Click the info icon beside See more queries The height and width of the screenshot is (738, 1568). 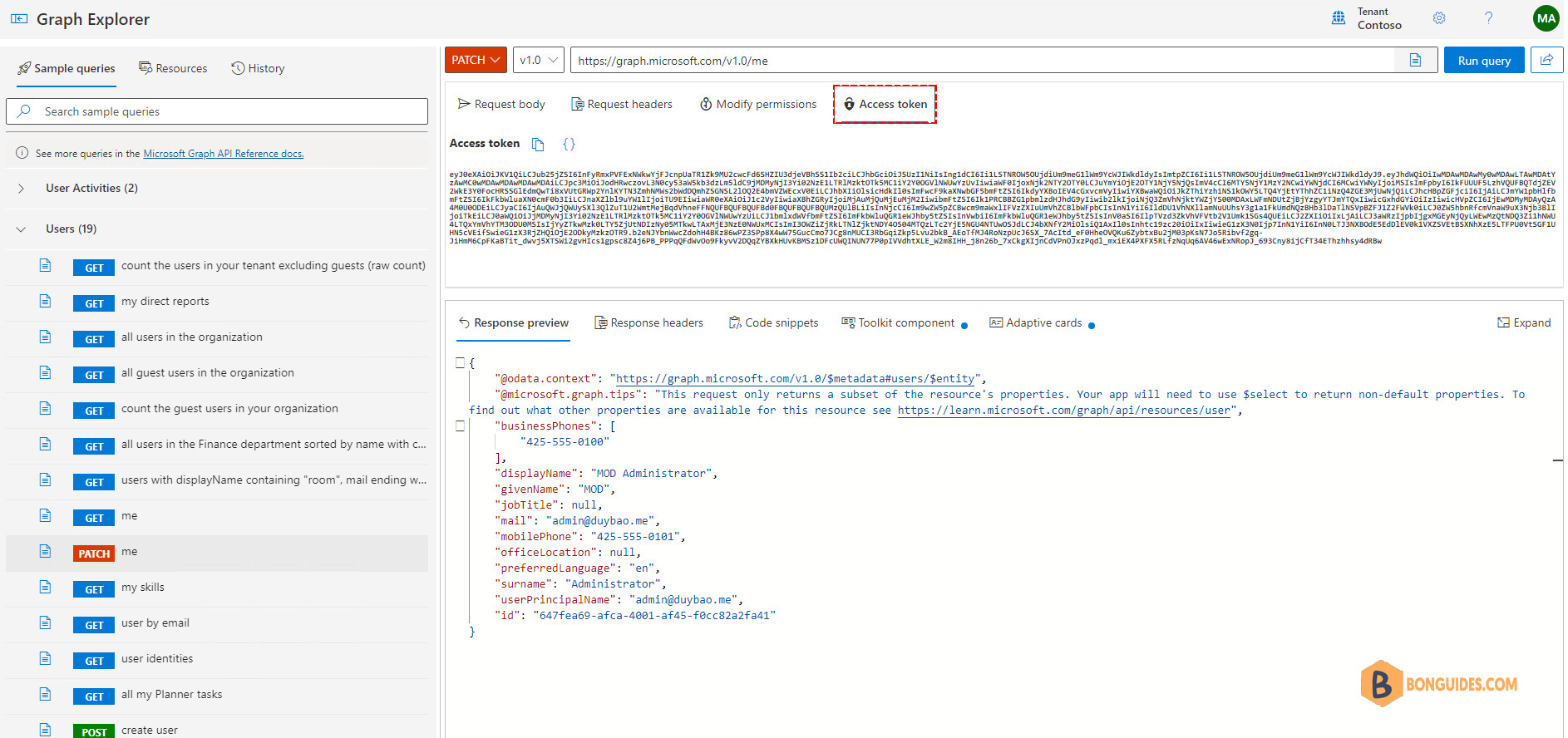click(x=22, y=153)
